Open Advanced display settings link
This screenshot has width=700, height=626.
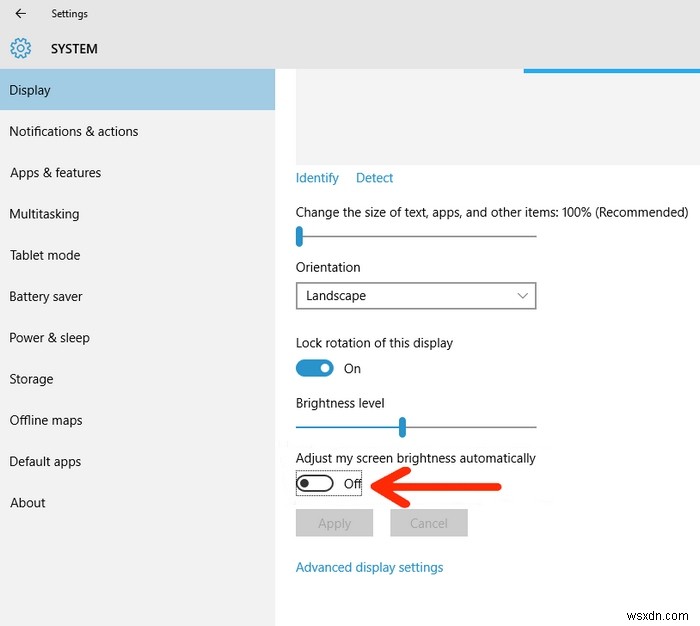point(369,567)
